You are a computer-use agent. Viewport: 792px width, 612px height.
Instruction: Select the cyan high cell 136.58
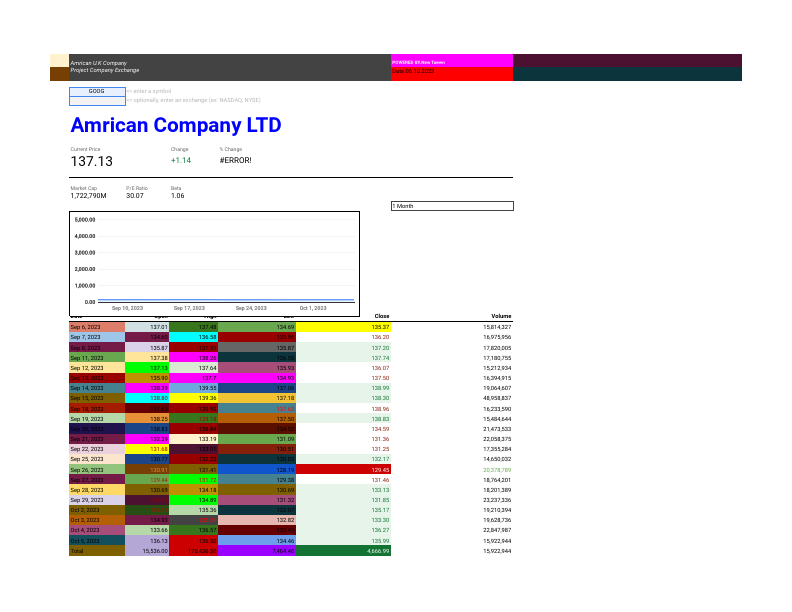[x=193, y=337]
